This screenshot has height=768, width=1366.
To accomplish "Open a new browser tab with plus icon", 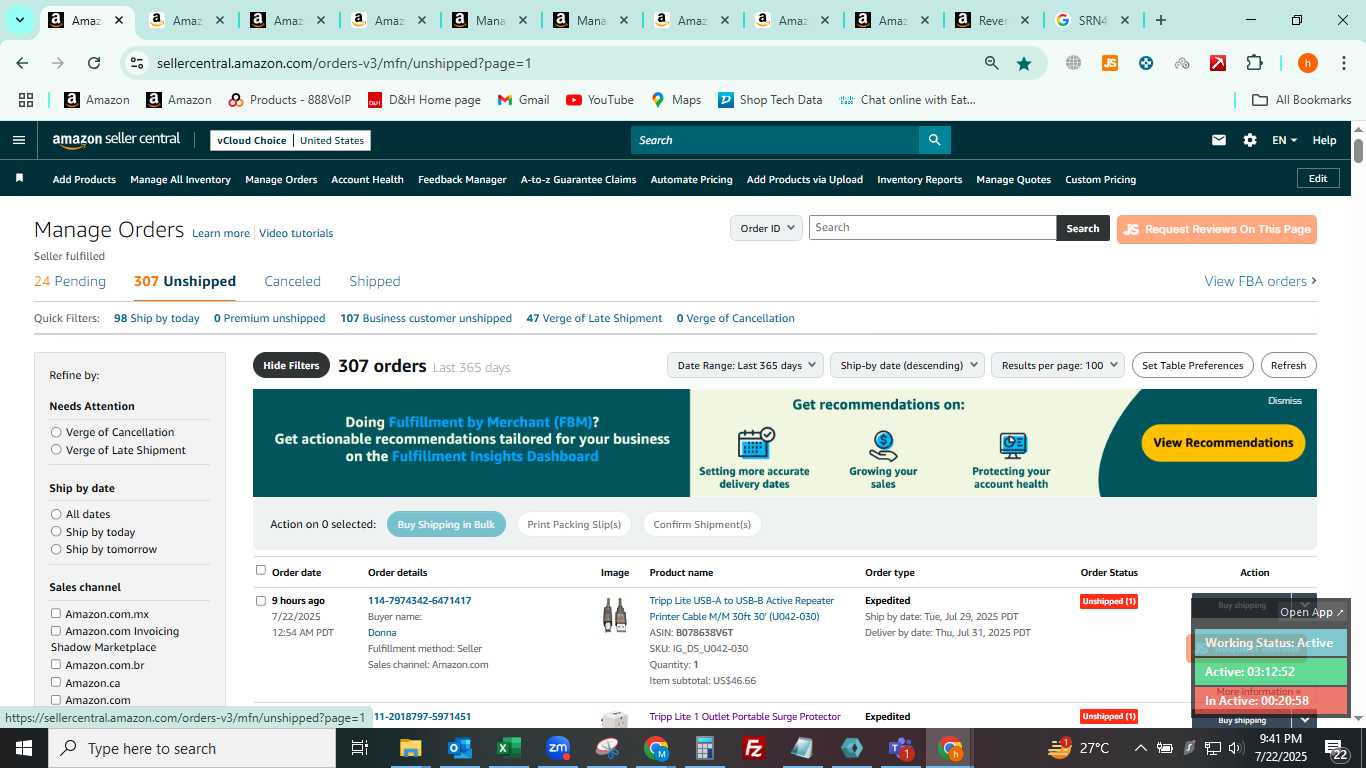I will click(x=1160, y=20).
